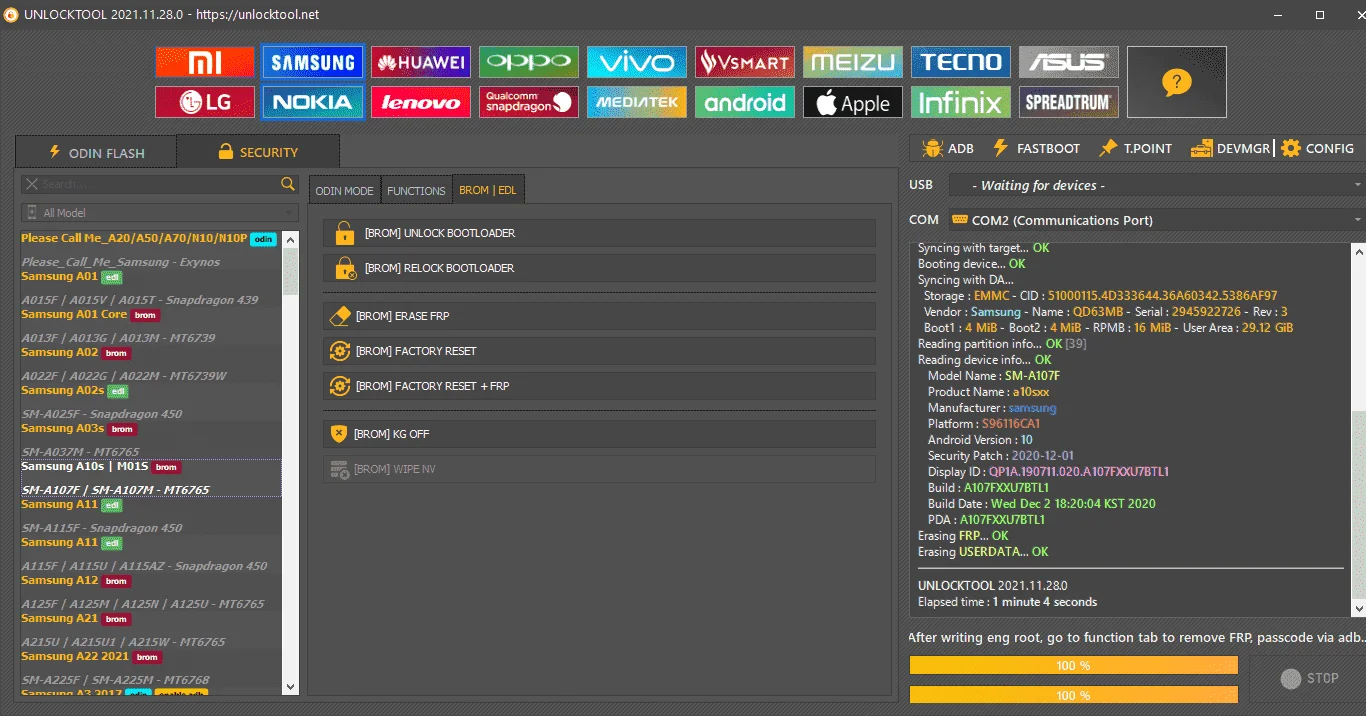Select the Apple brand tile
Viewport: 1366px width, 716px height.
[853, 102]
